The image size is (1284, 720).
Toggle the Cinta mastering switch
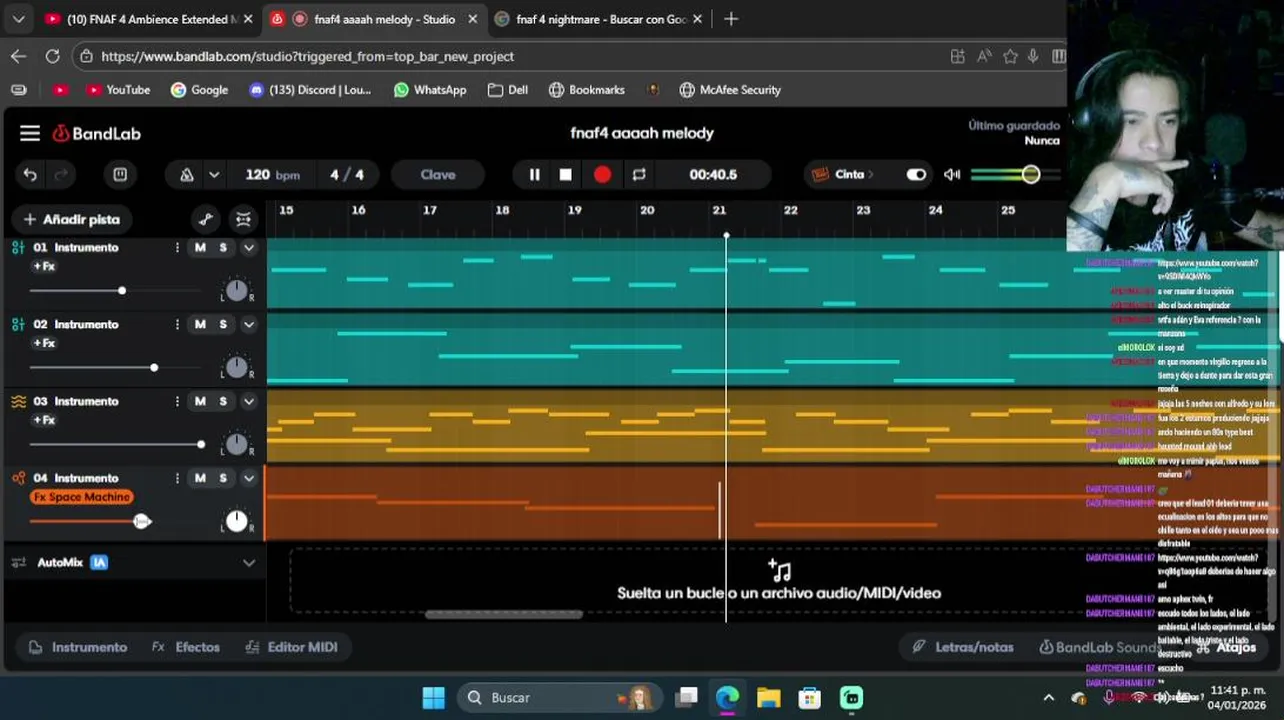(916, 175)
